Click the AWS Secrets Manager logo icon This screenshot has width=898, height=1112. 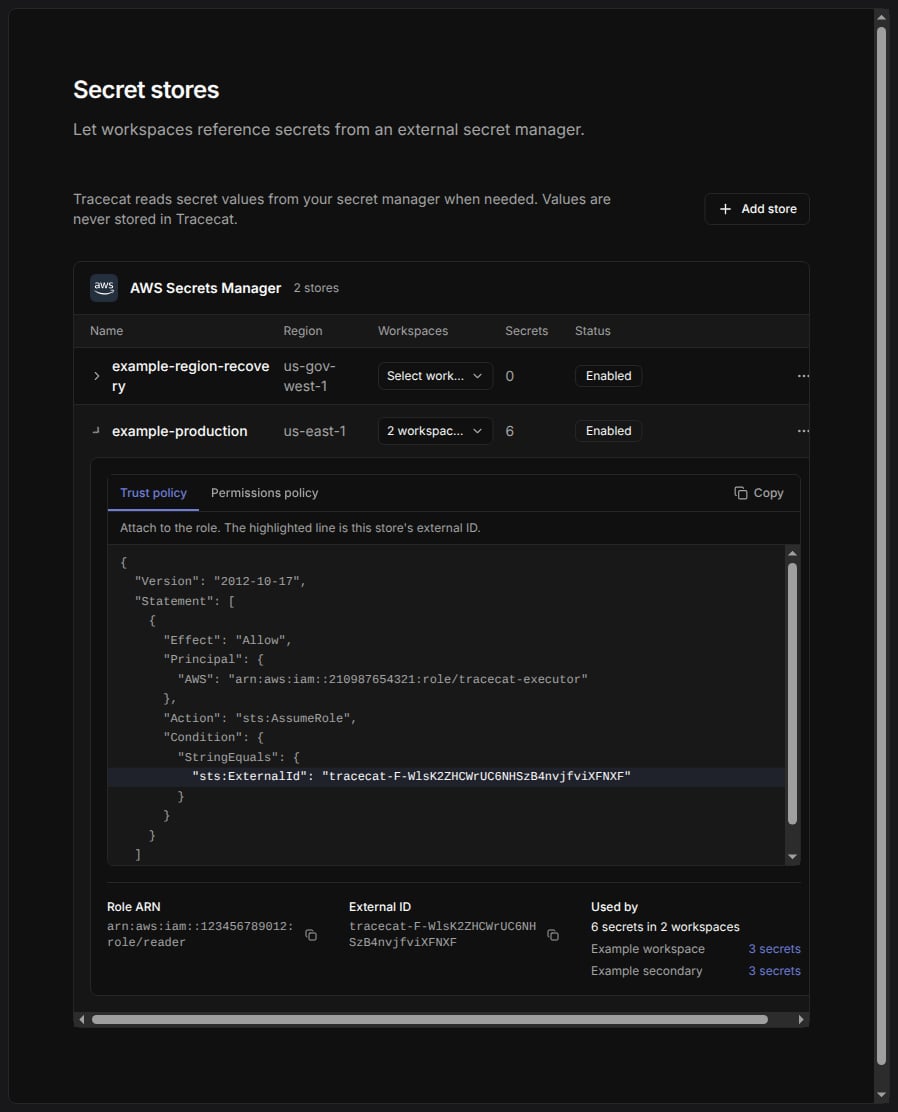[104, 288]
